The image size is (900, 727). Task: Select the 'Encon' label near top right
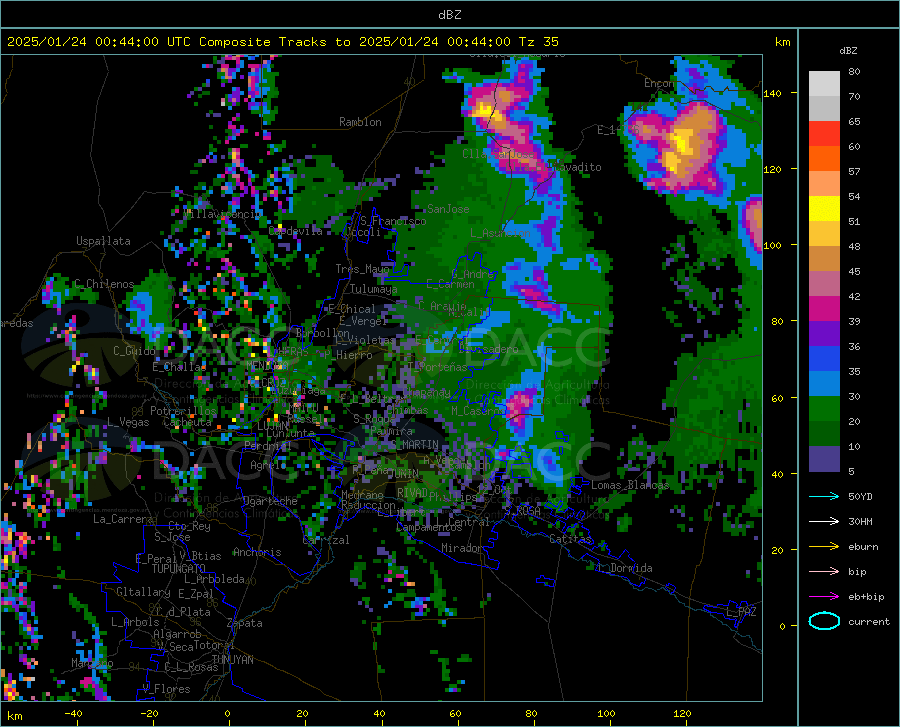coord(659,83)
